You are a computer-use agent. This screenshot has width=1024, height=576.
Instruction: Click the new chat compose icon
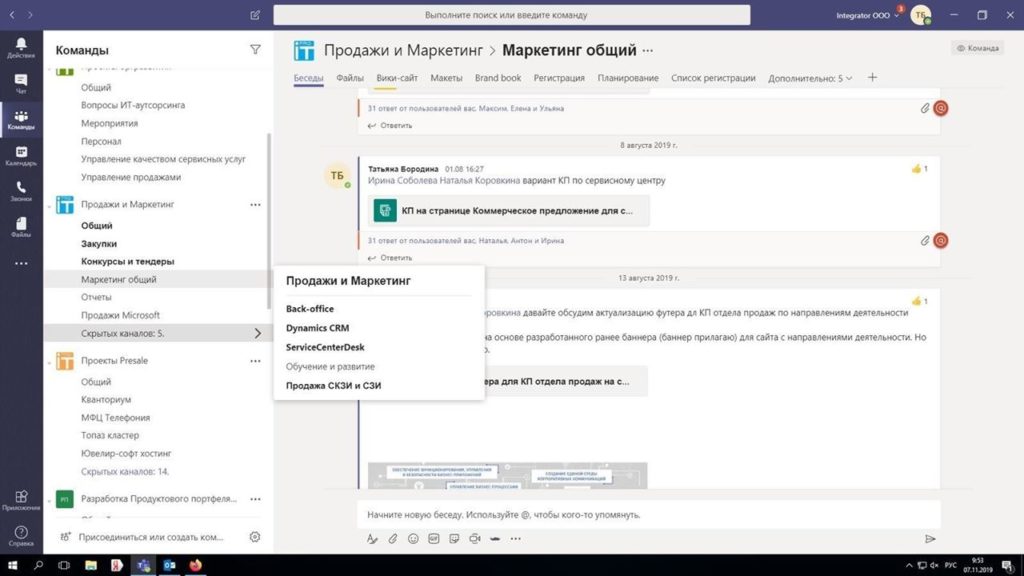(x=255, y=15)
